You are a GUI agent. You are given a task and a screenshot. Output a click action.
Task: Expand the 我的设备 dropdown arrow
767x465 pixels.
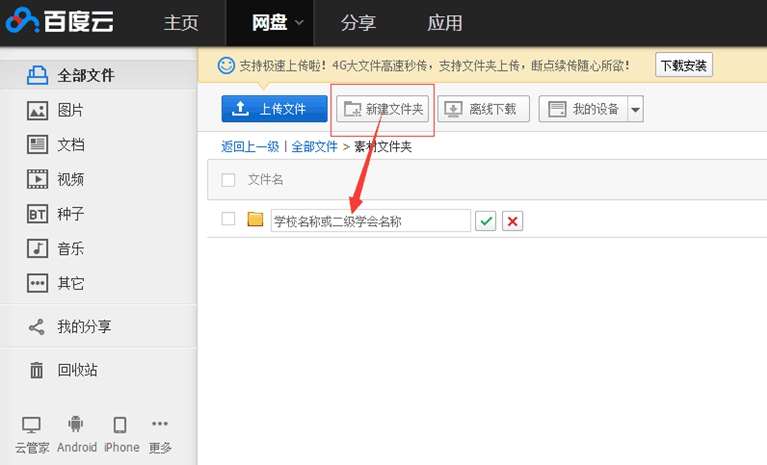pyautogui.click(x=635, y=109)
